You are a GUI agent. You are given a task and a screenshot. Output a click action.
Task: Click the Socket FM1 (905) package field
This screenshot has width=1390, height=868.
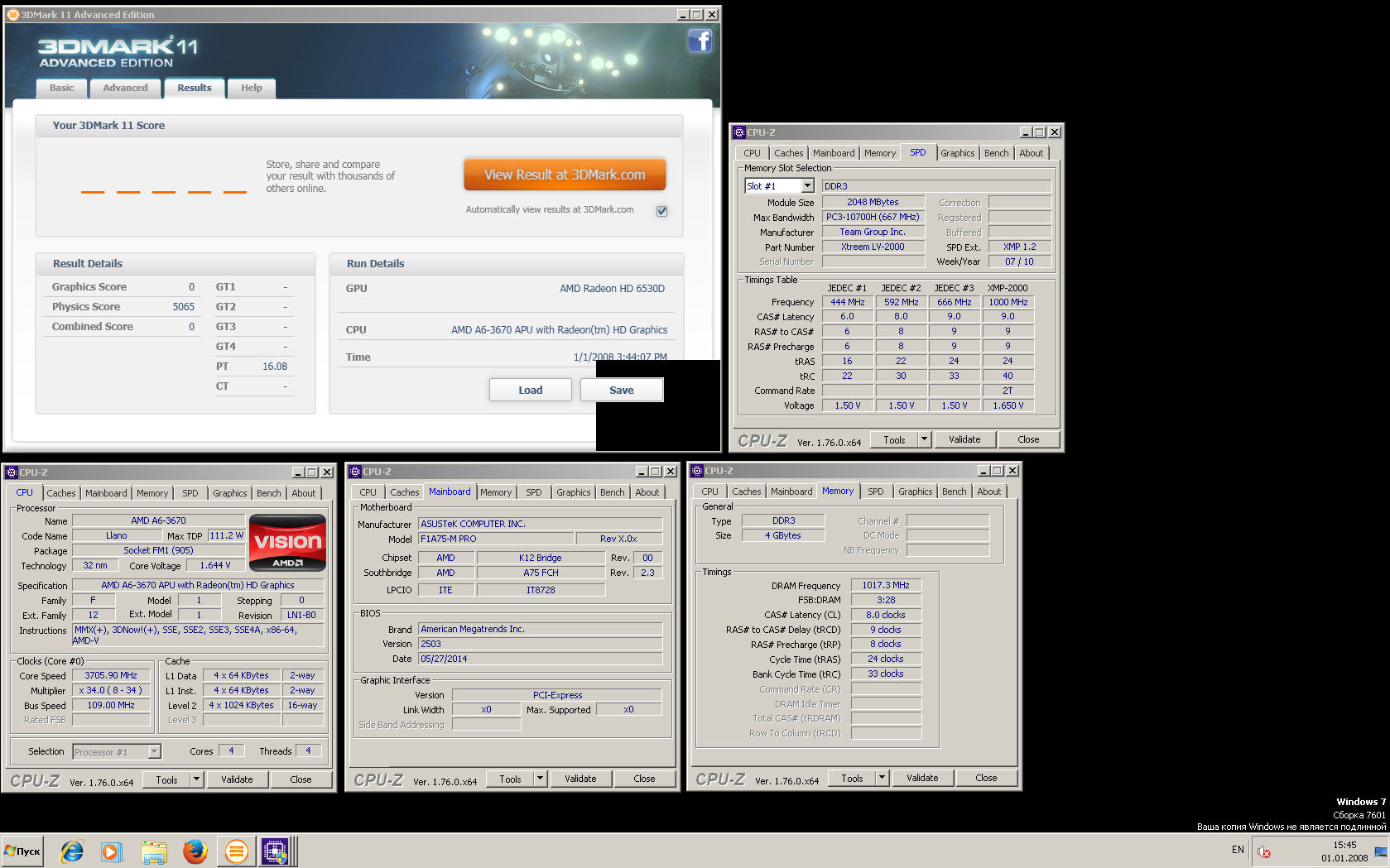158,550
